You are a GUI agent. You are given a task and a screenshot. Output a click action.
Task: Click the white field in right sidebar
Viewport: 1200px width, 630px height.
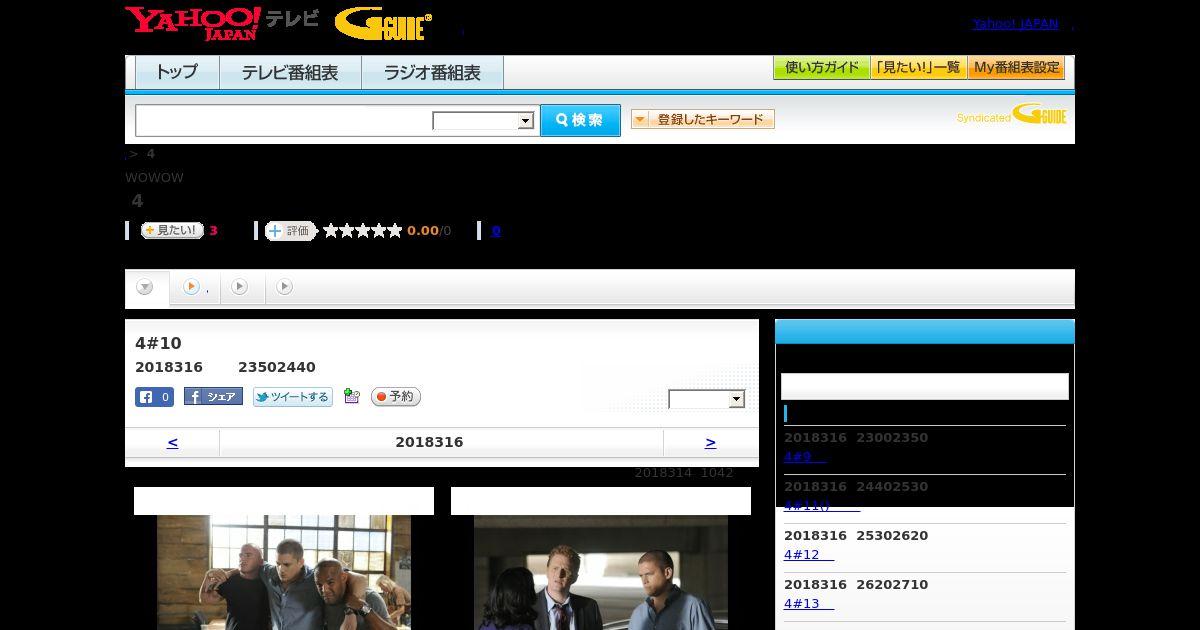pos(925,387)
